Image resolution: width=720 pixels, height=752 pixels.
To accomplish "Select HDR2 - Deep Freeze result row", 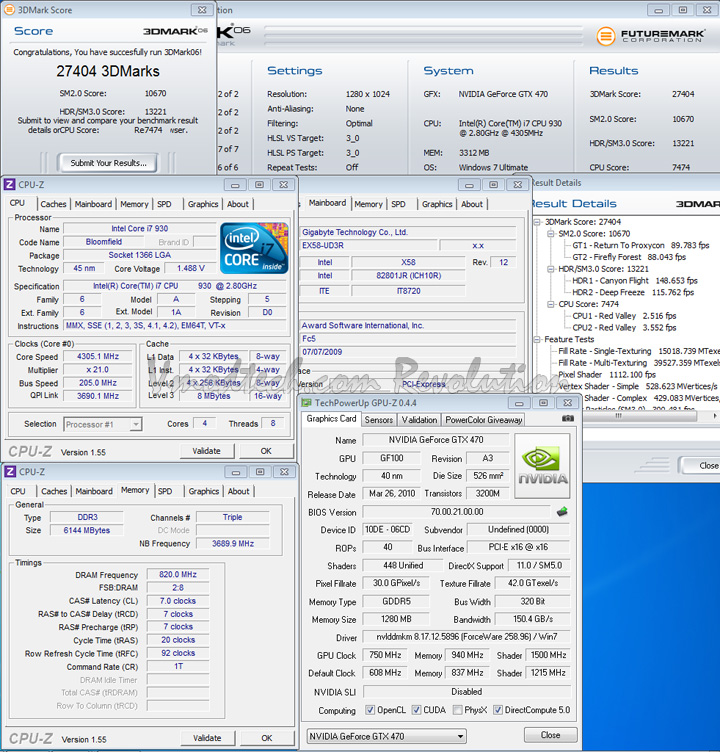I will coord(633,292).
